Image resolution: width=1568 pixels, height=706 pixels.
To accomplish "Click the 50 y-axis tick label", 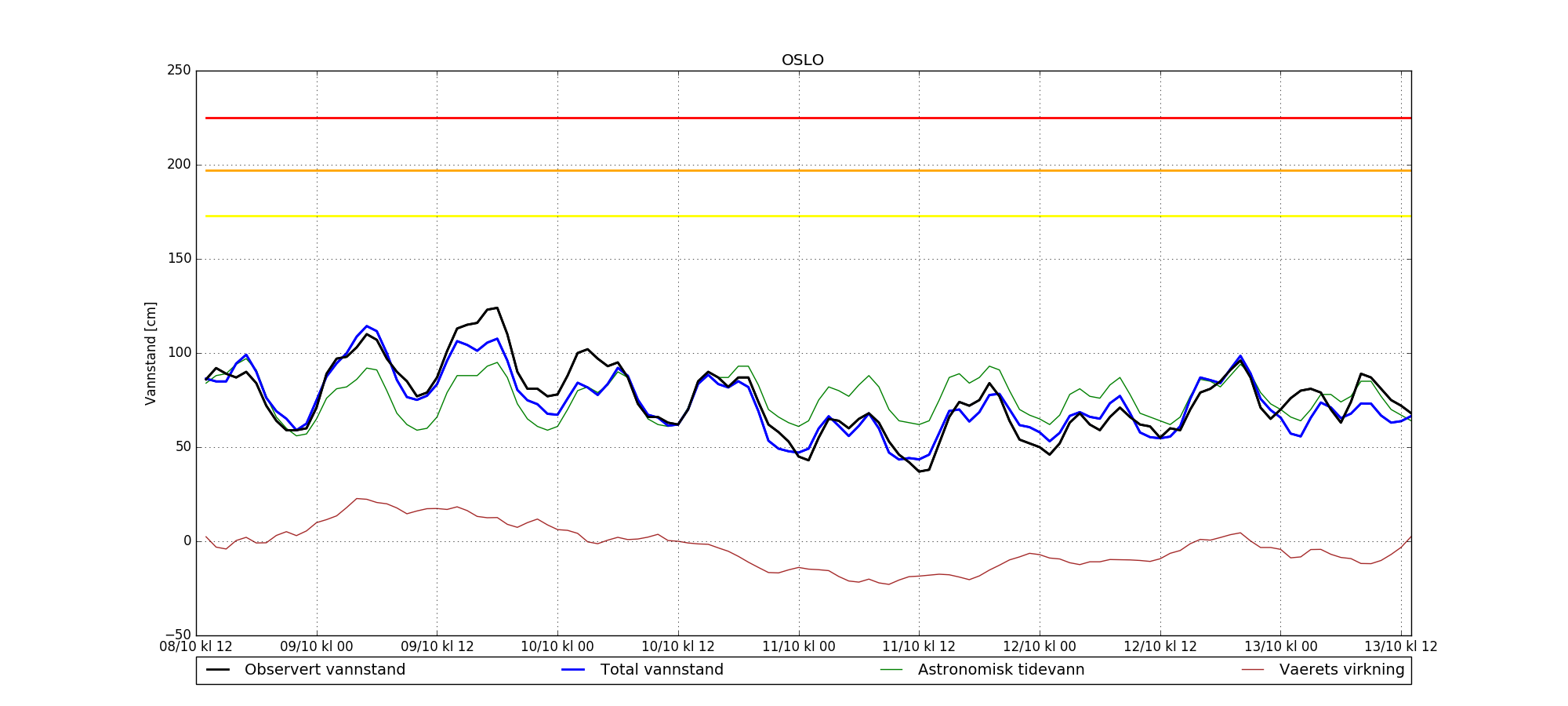I will pos(183,447).
